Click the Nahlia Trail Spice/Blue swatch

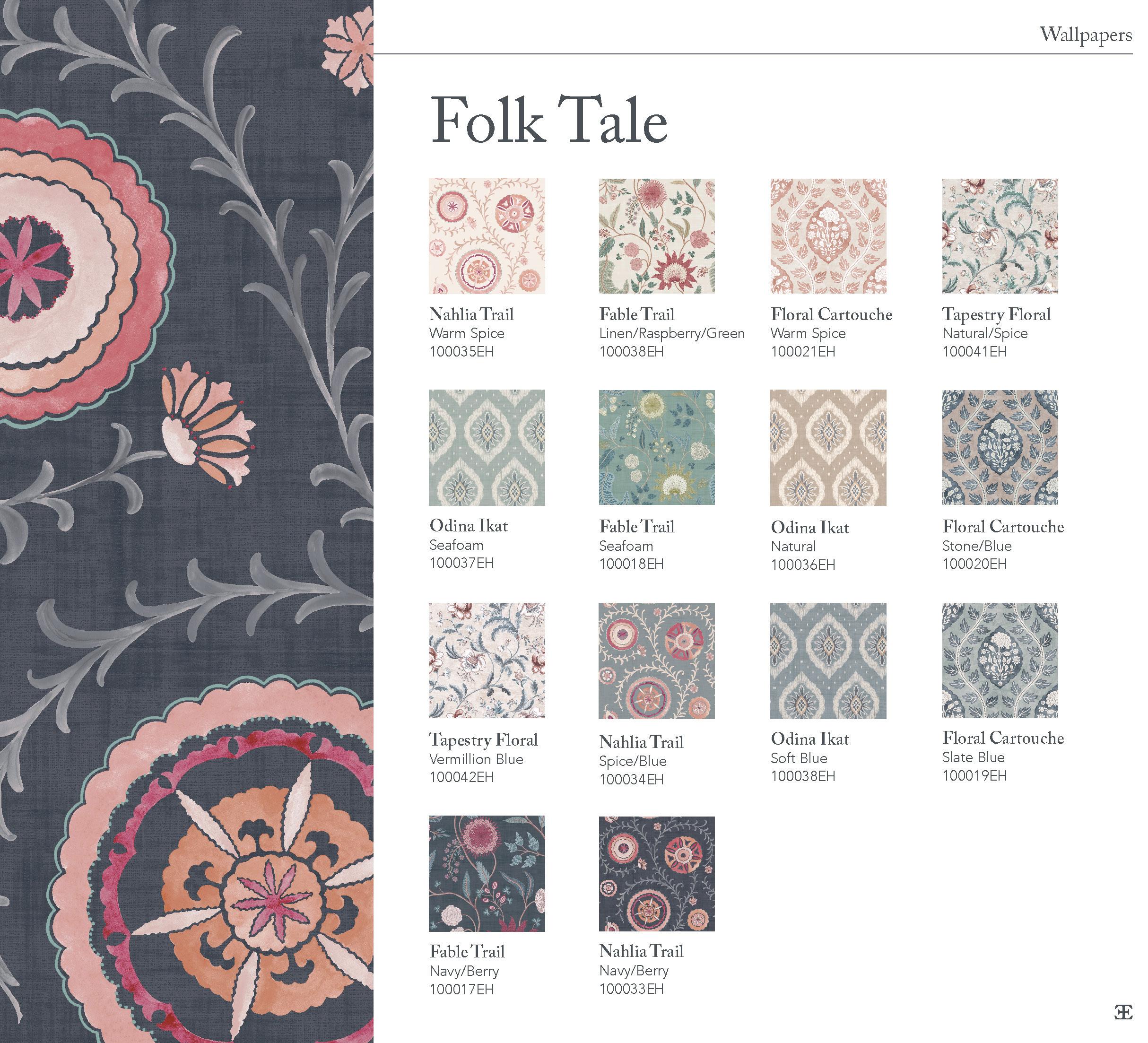coord(657,661)
